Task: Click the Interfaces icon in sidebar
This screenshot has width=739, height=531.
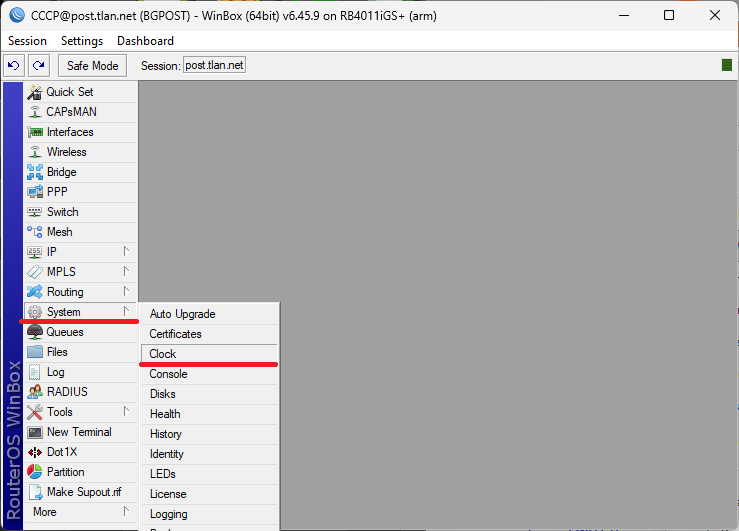Action: pyautogui.click(x=35, y=132)
